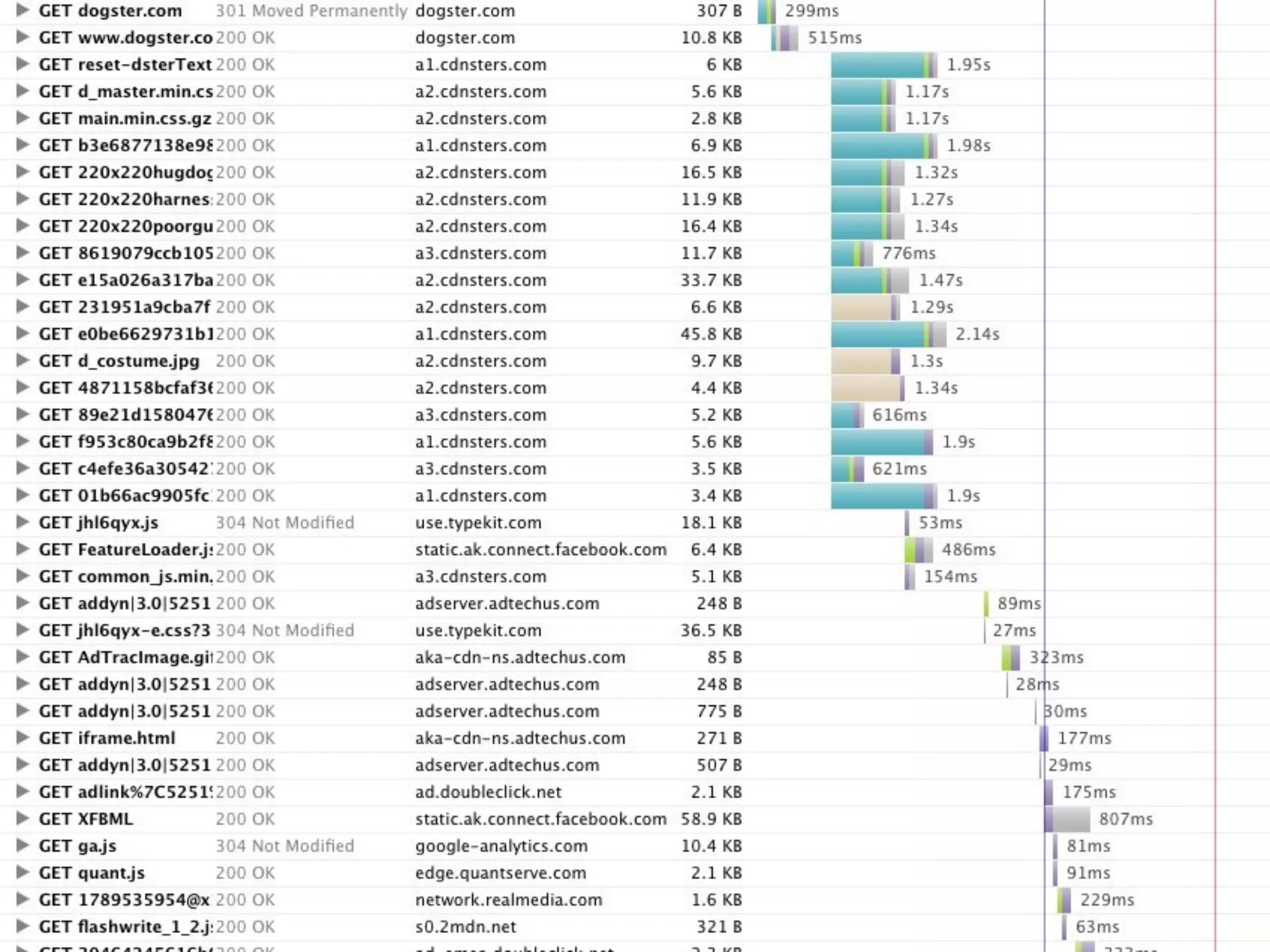Click the edge.quantserve.com domain cell
The image size is (1270, 952).
[x=500, y=873]
